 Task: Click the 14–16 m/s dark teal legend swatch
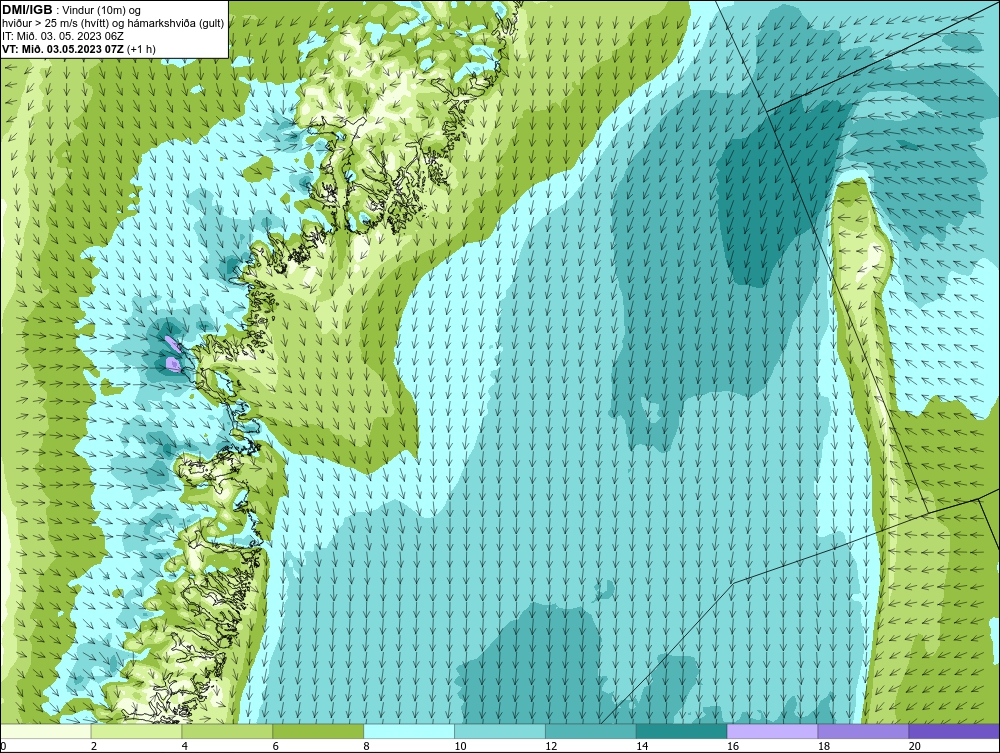pos(682,731)
